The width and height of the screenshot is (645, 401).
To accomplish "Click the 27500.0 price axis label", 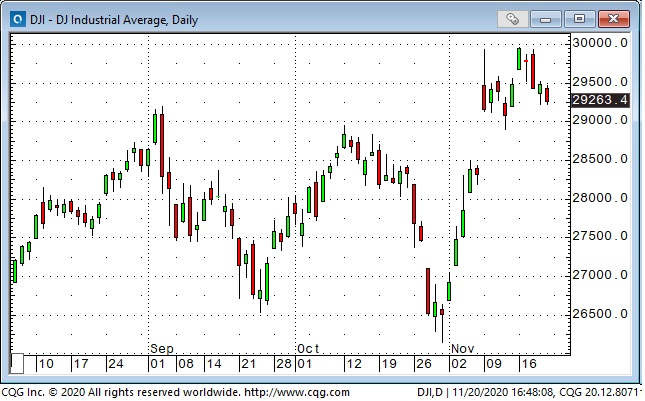I will (x=600, y=236).
